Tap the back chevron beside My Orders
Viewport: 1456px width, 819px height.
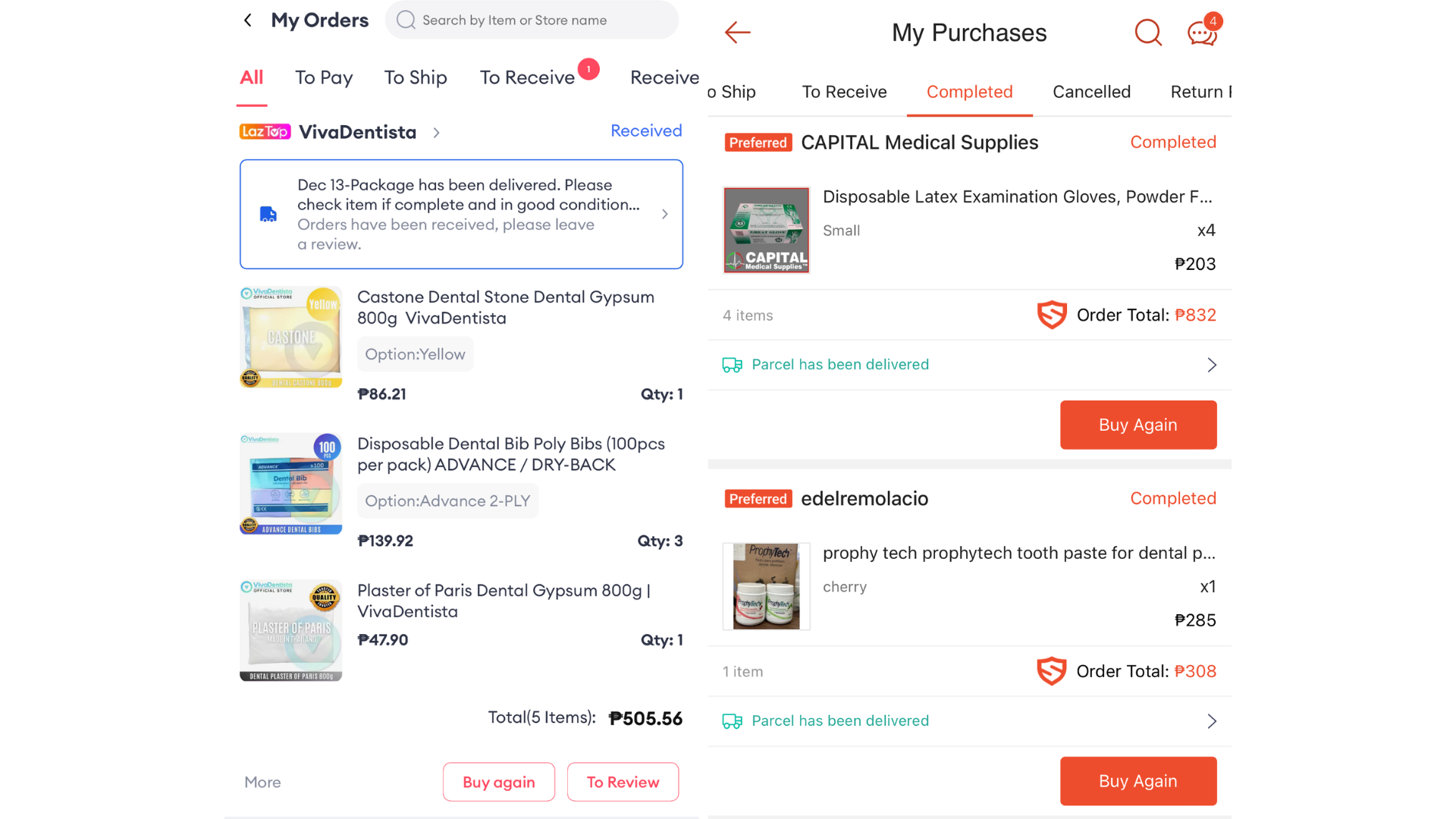tap(248, 20)
